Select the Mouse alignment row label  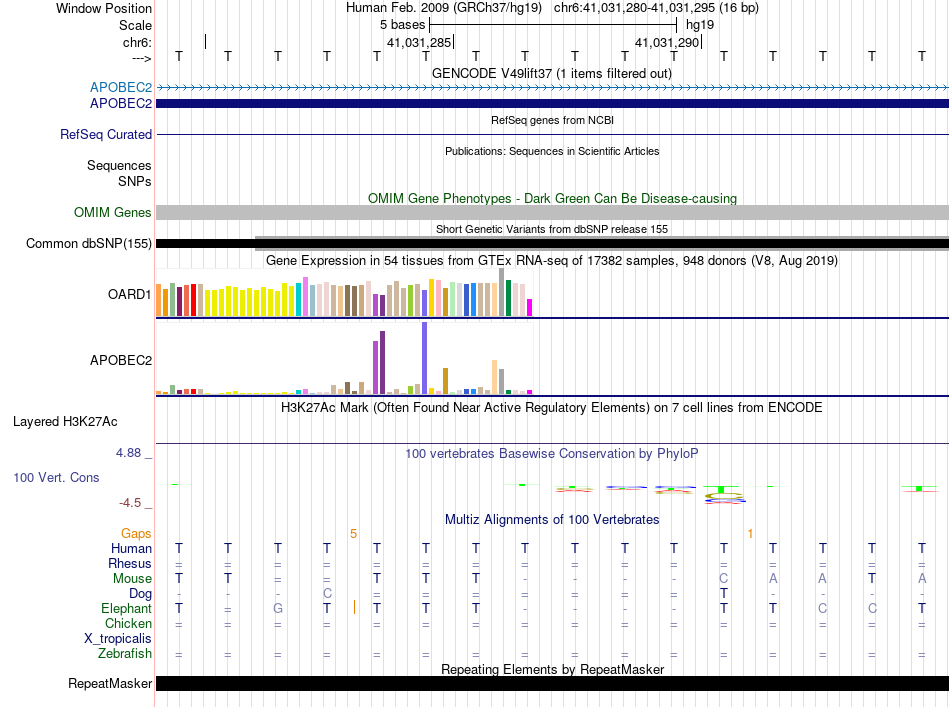132,579
